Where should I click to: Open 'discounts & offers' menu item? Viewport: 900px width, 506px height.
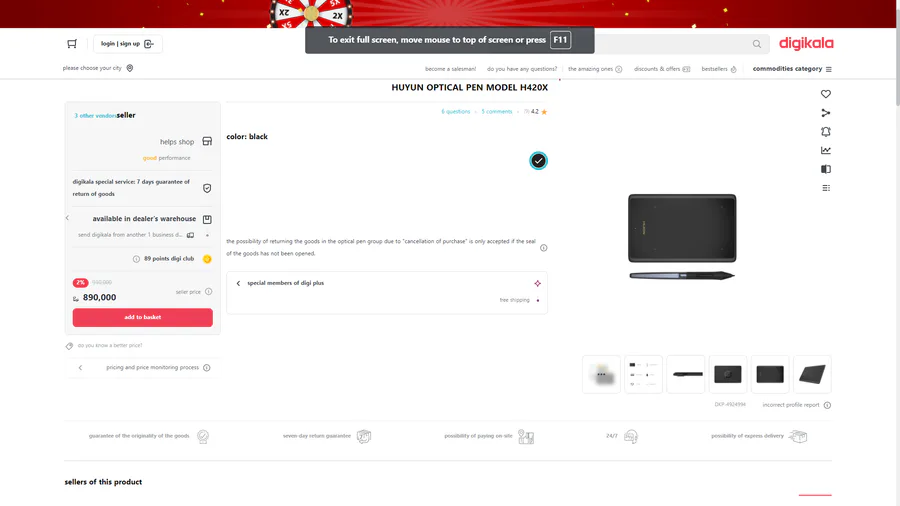662,69
